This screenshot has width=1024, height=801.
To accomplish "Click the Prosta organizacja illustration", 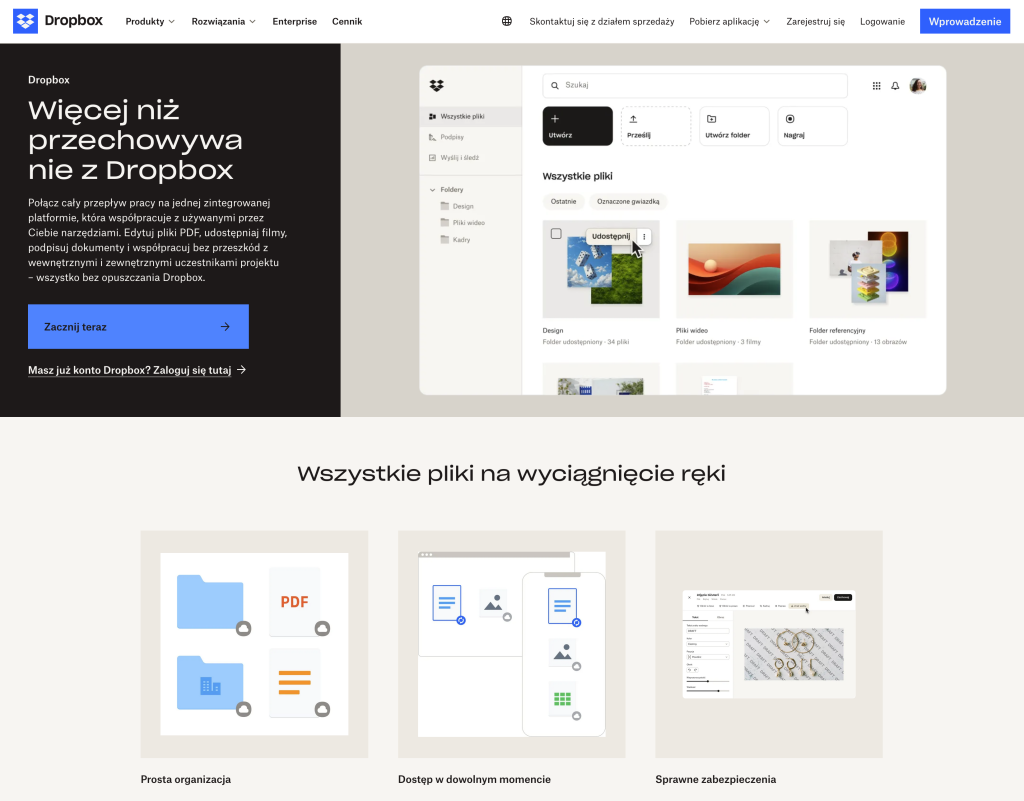I will pyautogui.click(x=254, y=644).
